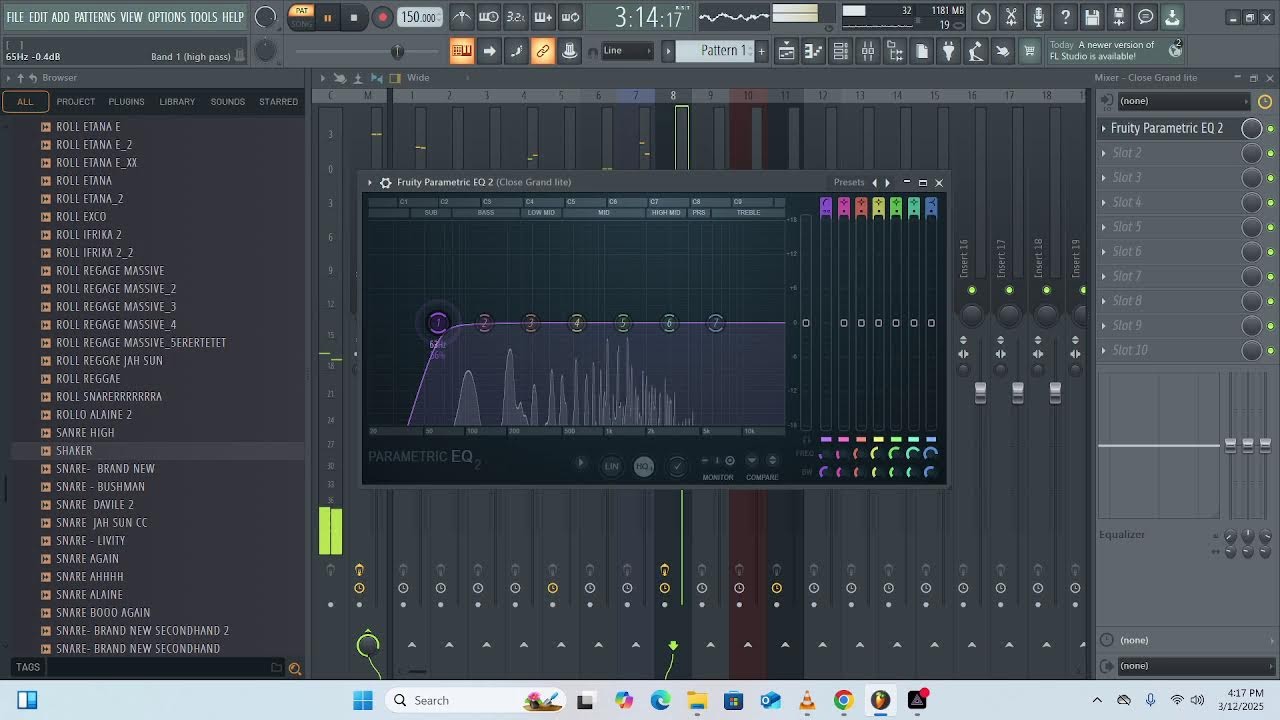Click EQ band 4 node

[x=577, y=322]
